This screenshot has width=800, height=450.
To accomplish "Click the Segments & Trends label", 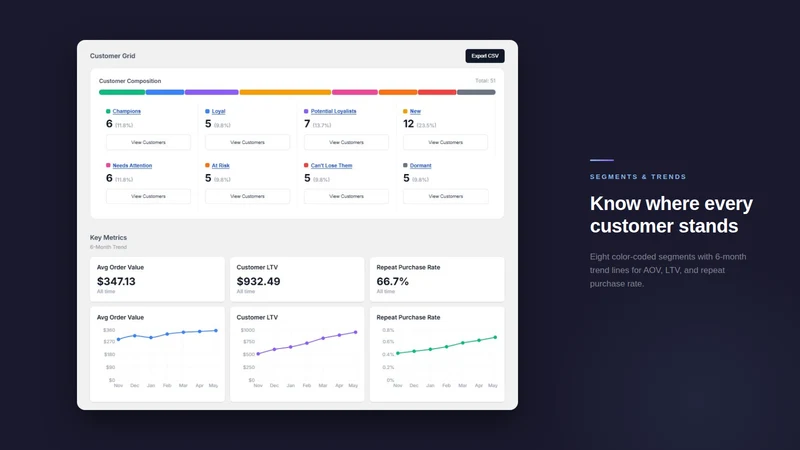I will point(638,177).
